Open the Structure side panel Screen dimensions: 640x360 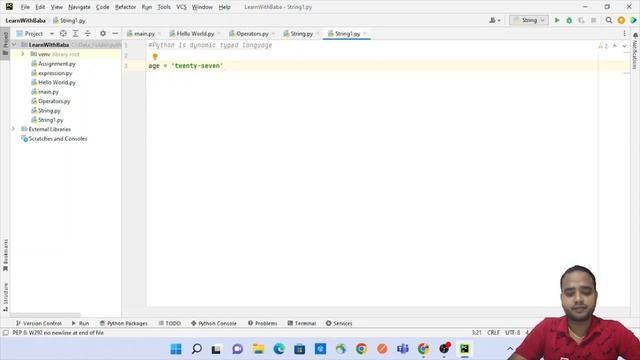click(x=5, y=297)
